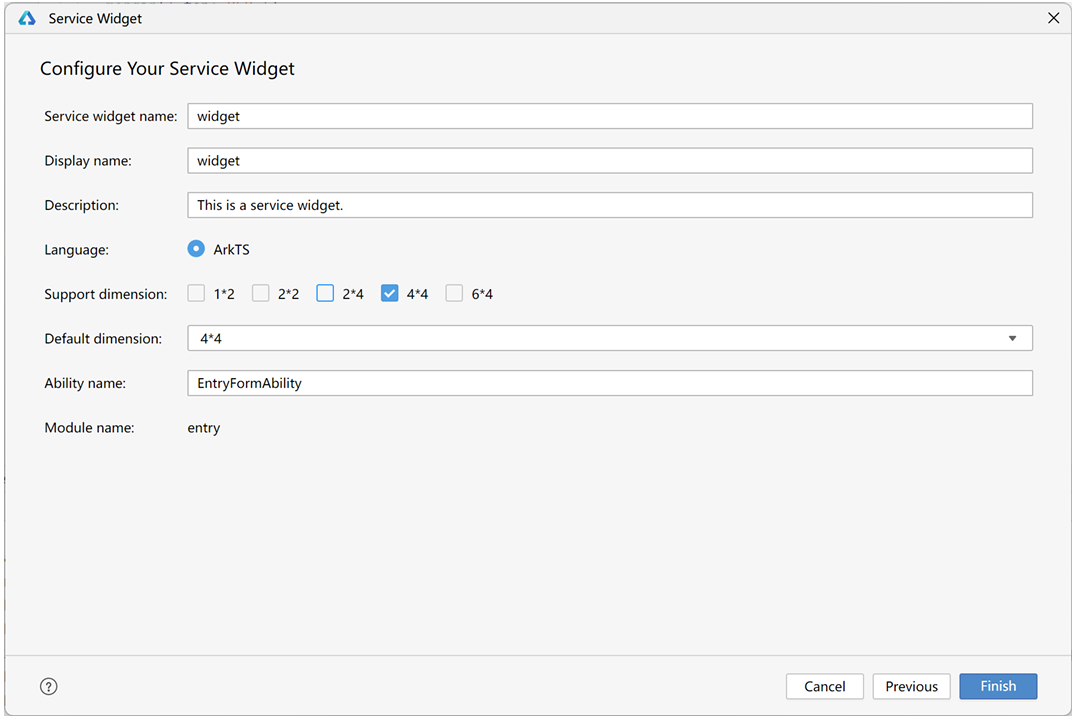The height and width of the screenshot is (724, 1076).
Task: Uncheck the 4*4 support dimension checkbox
Action: (x=390, y=294)
